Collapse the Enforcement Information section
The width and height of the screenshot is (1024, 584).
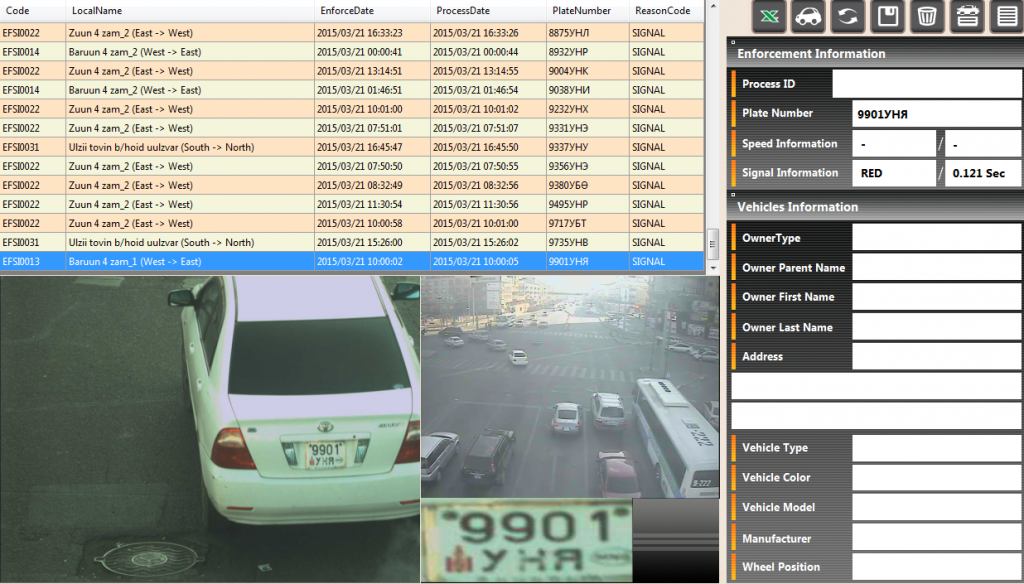pos(731,42)
